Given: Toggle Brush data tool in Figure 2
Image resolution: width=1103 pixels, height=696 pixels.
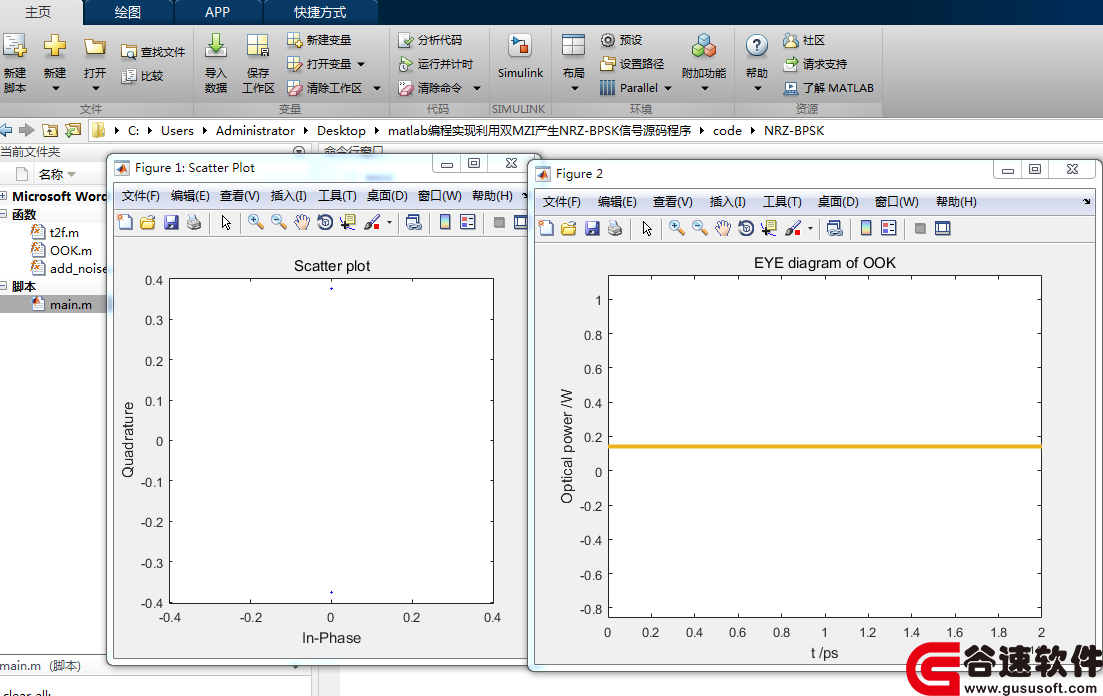Looking at the screenshot, I should [793, 228].
